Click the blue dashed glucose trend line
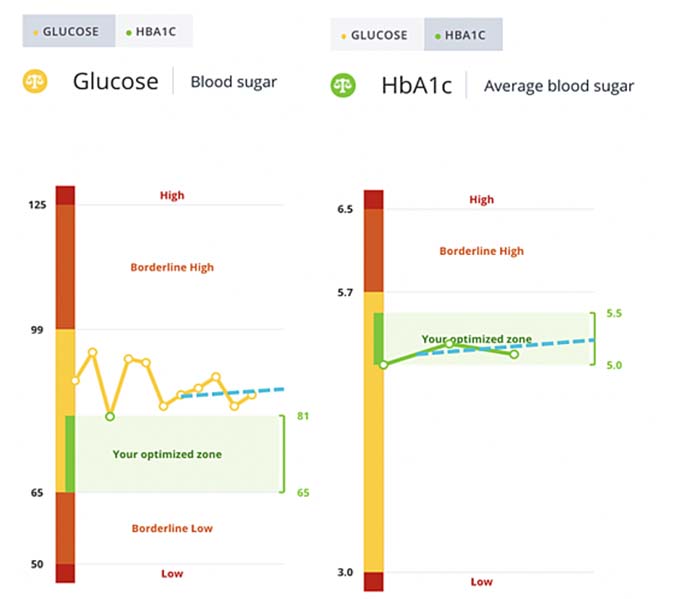Image resolution: width=675 pixels, height=599 pixels. coord(232,393)
